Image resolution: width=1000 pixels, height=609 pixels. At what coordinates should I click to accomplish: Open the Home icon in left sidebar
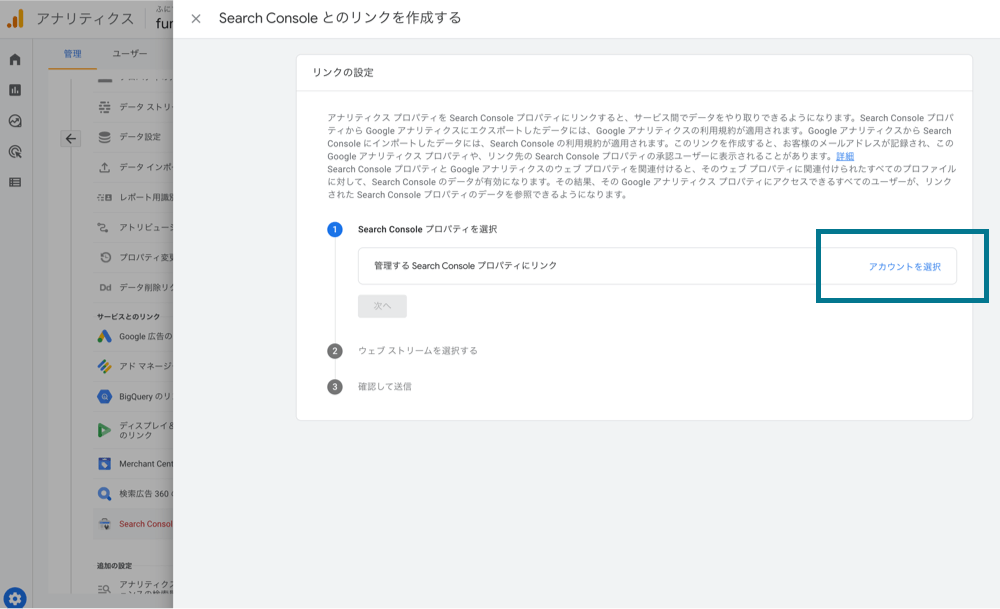pyautogui.click(x=15, y=59)
